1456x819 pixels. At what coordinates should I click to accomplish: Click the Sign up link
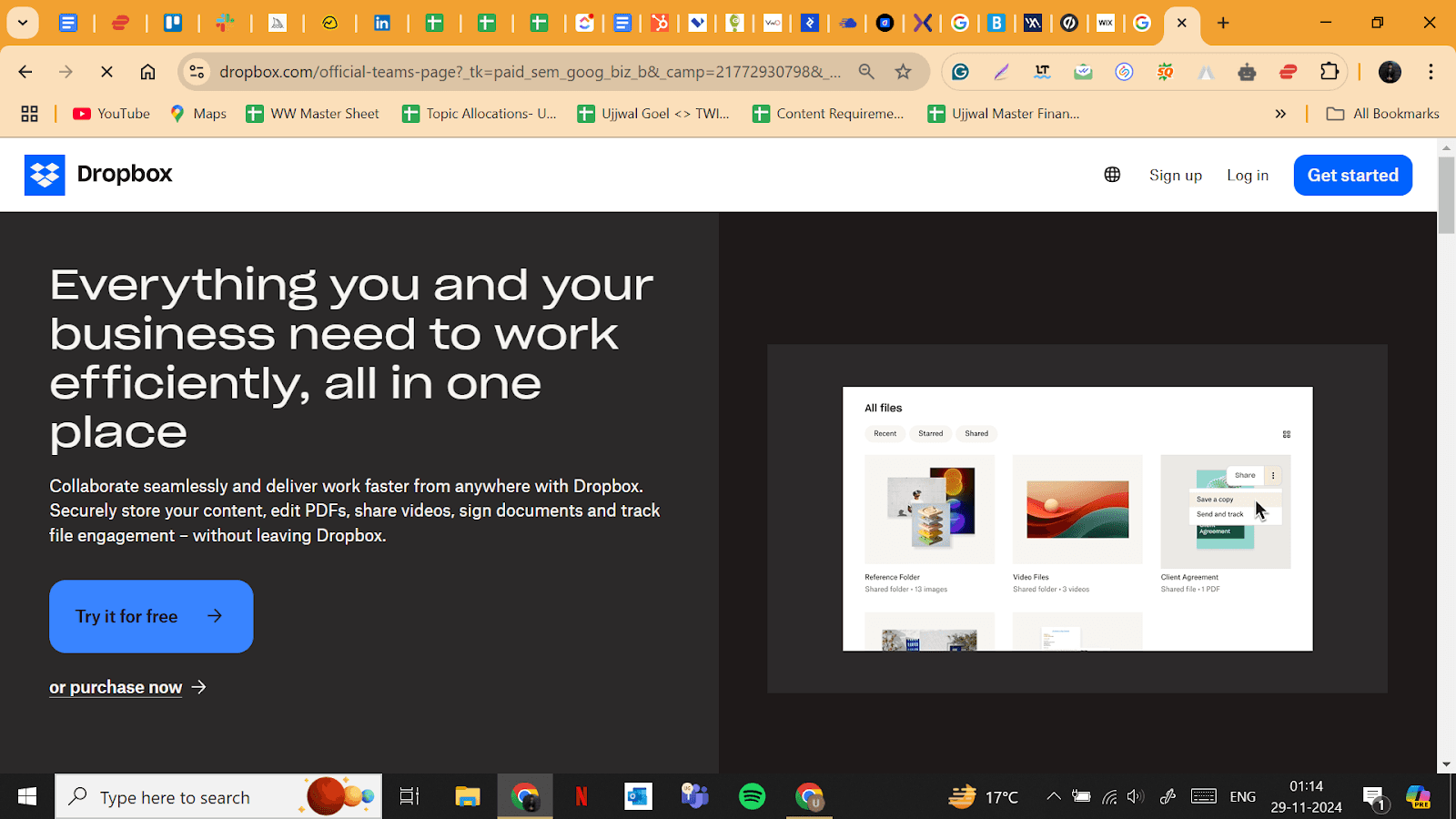coord(1176,176)
